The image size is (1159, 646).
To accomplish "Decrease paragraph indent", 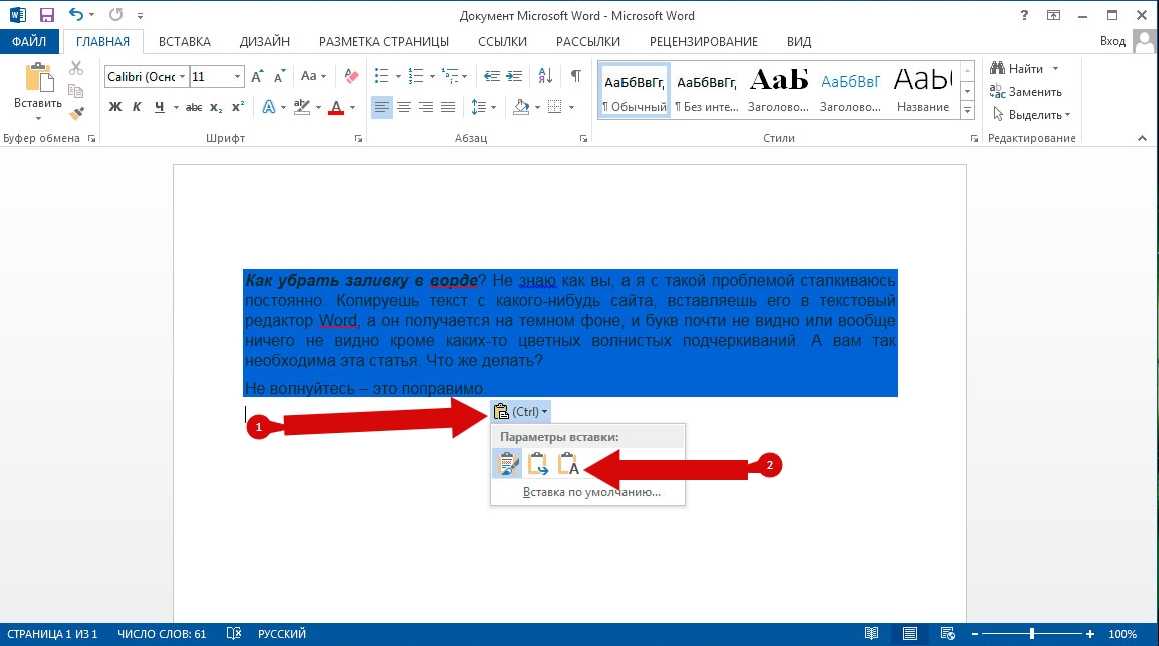I will pyautogui.click(x=492, y=75).
